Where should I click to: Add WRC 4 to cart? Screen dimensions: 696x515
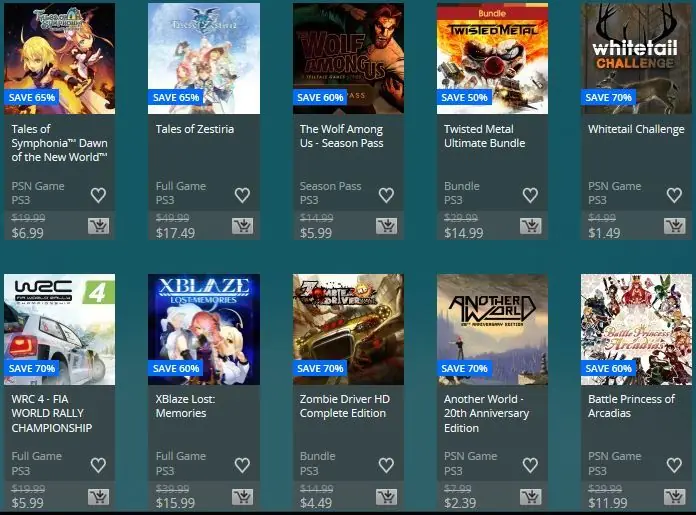[99, 497]
